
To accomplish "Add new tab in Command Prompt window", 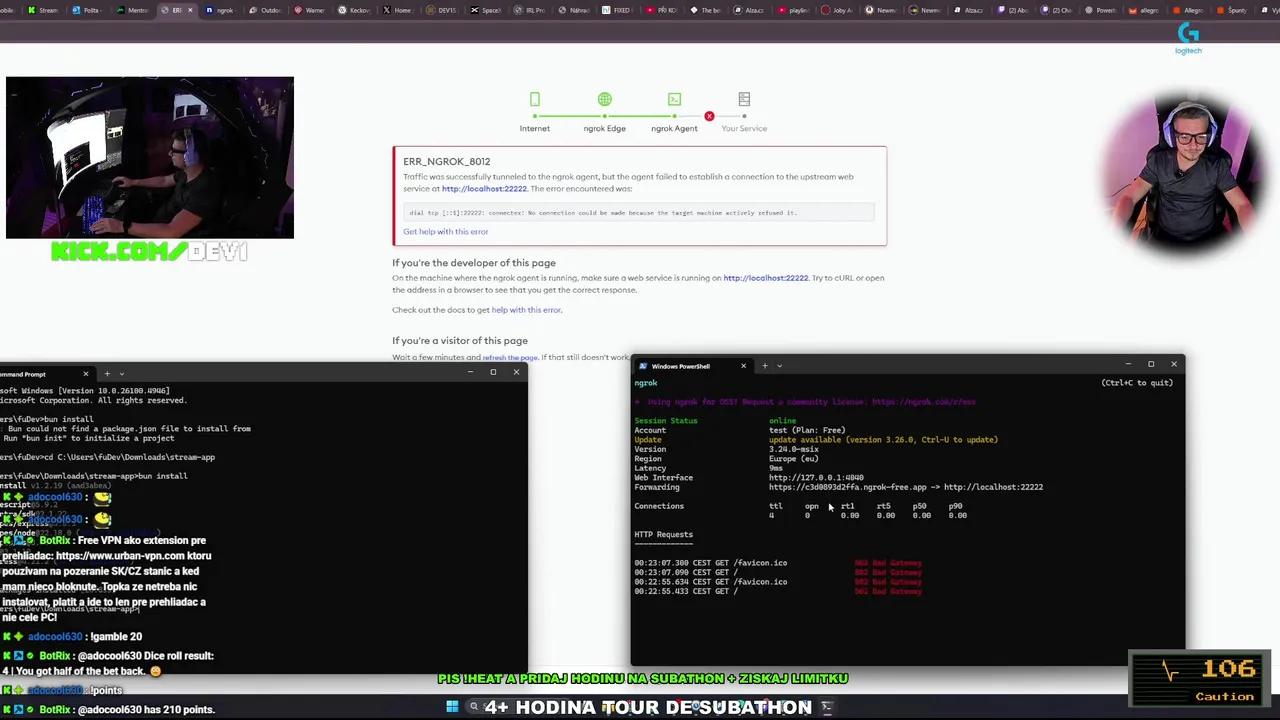I will coord(107,373).
